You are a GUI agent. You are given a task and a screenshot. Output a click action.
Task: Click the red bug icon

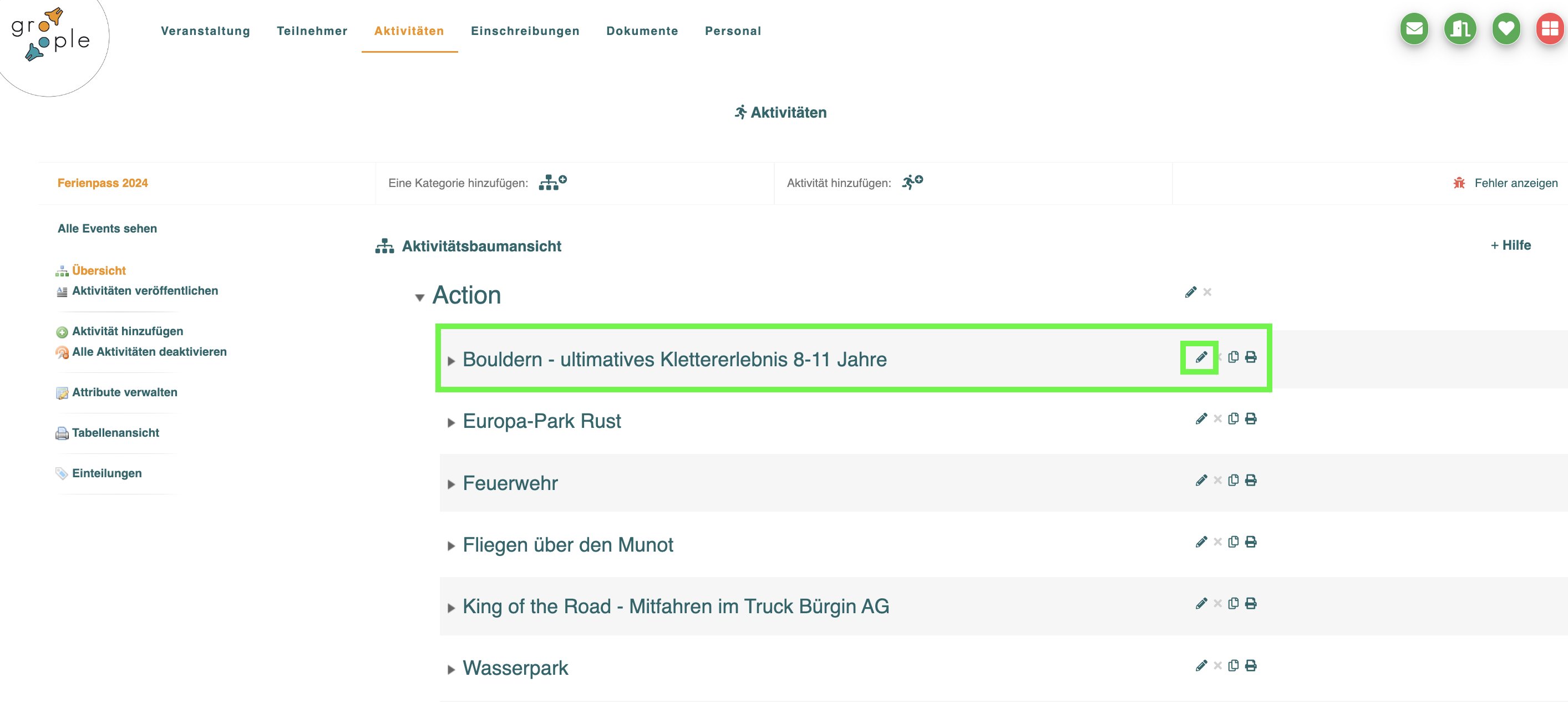tap(1459, 183)
